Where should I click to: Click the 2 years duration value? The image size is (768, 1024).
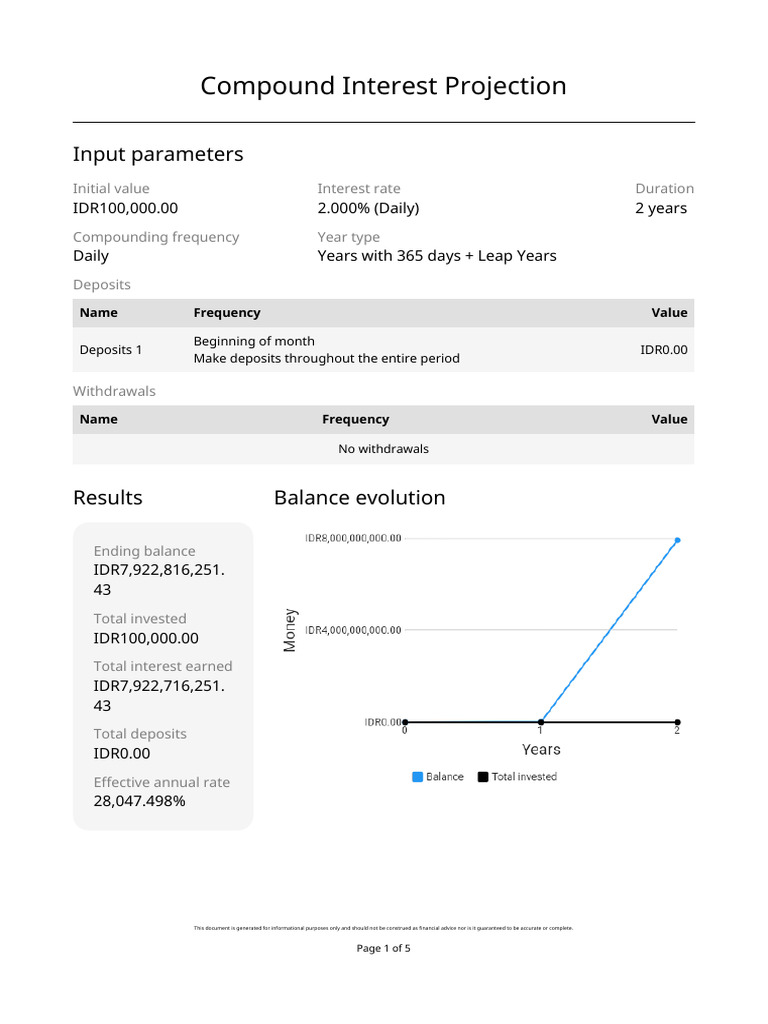661,208
